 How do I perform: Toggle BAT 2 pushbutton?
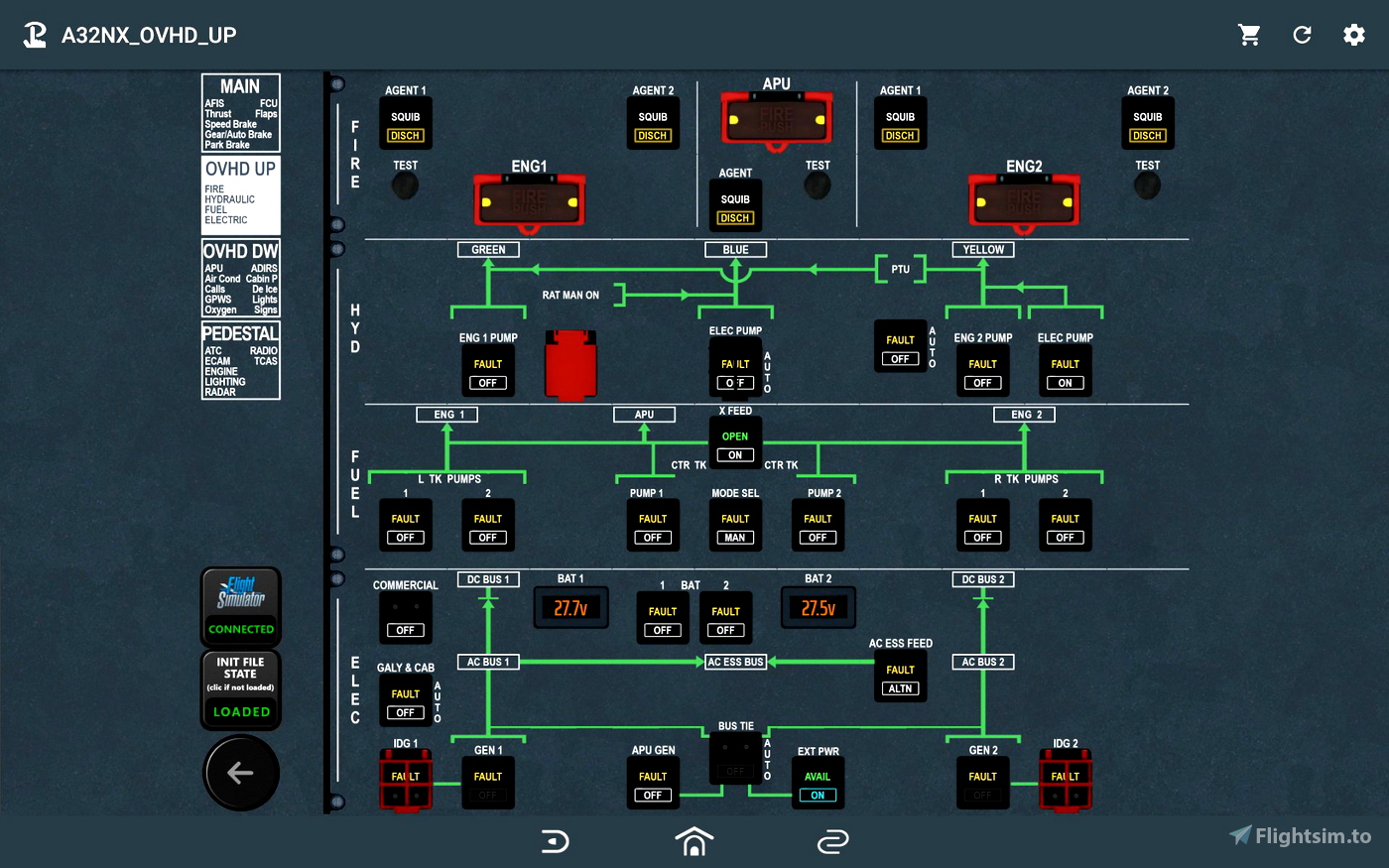click(725, 619)
